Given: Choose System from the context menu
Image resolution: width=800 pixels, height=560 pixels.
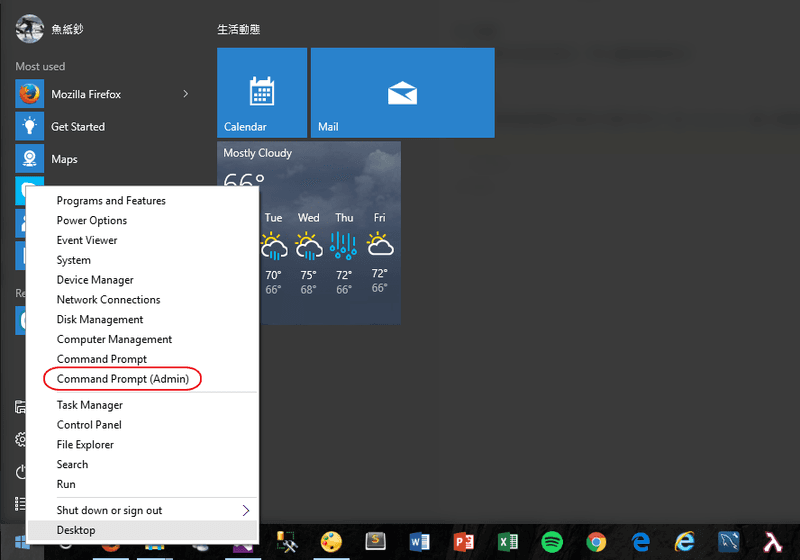Looking at the screenshot, I should coord(73,260).
